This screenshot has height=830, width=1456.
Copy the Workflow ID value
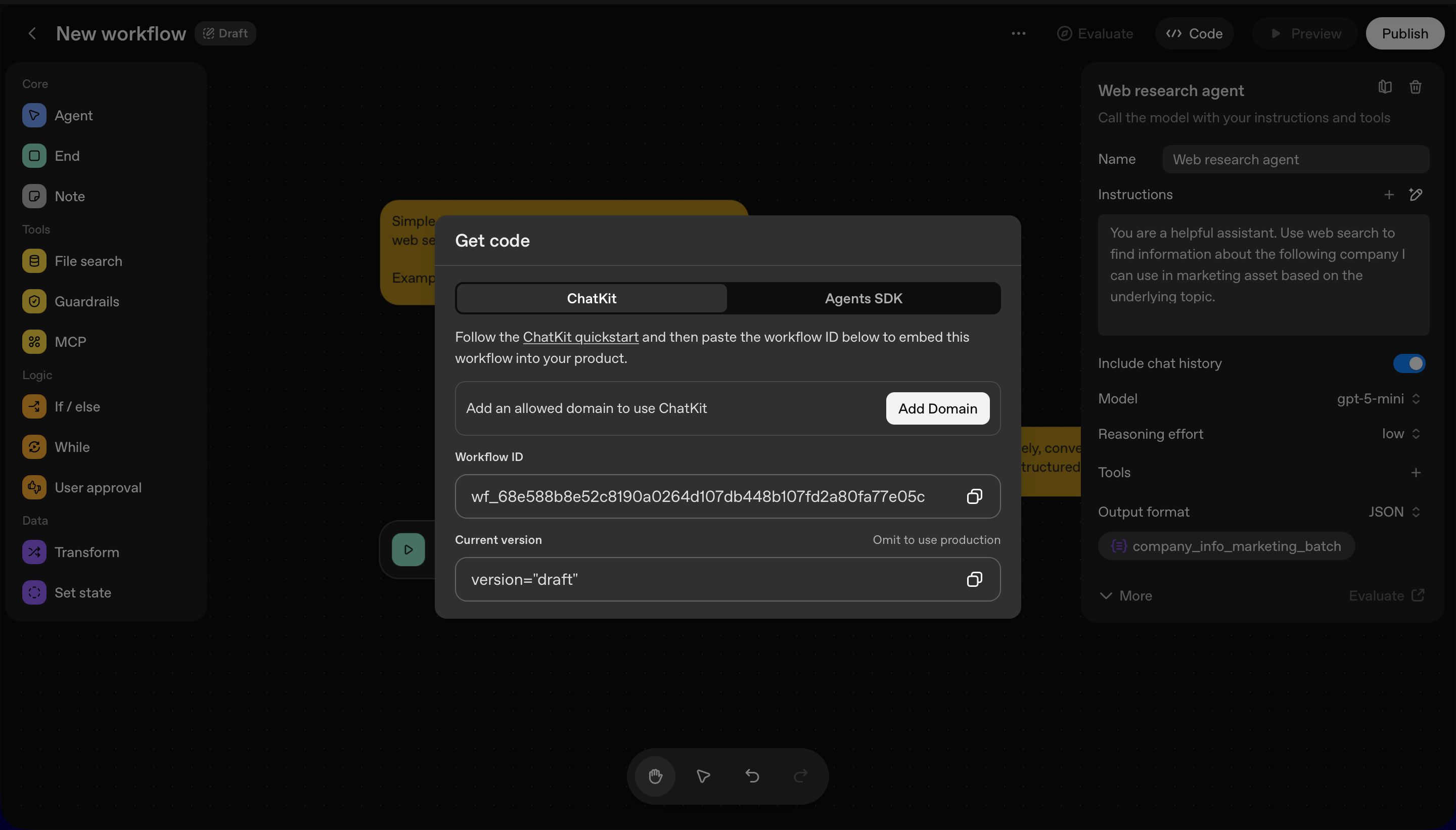tap(974, 496)
